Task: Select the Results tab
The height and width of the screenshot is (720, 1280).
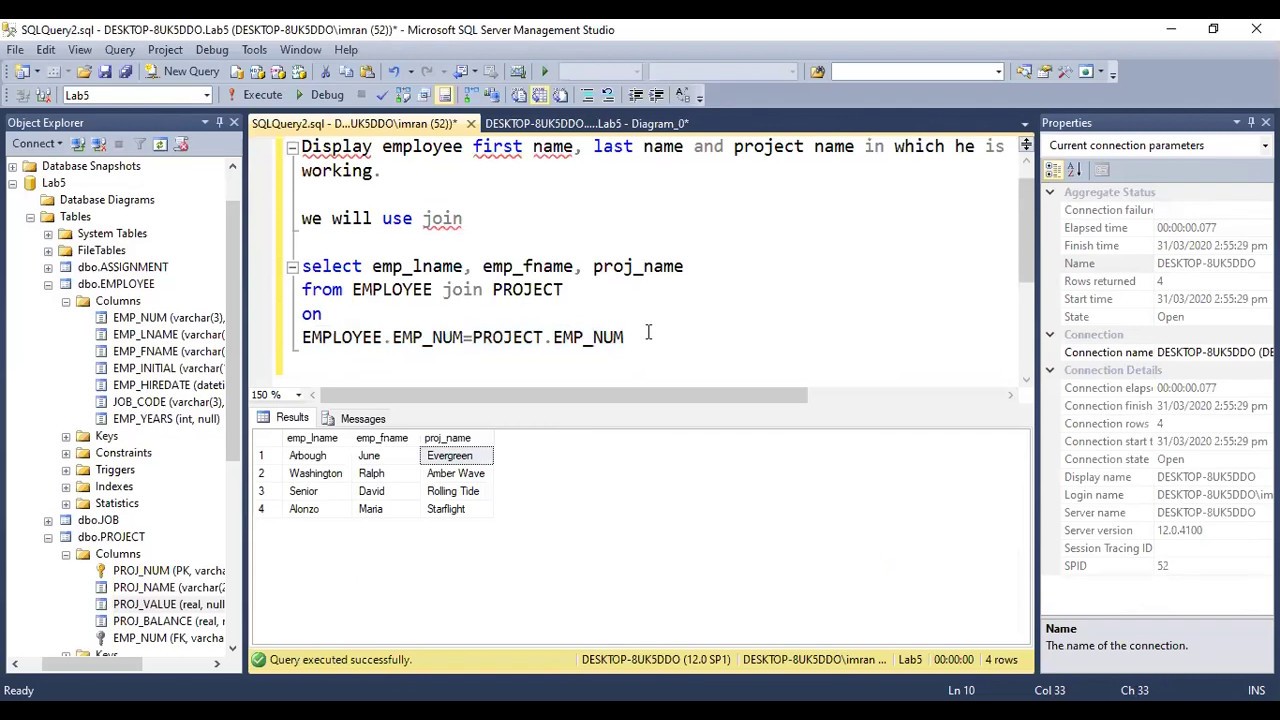Action: coord(283,418)
